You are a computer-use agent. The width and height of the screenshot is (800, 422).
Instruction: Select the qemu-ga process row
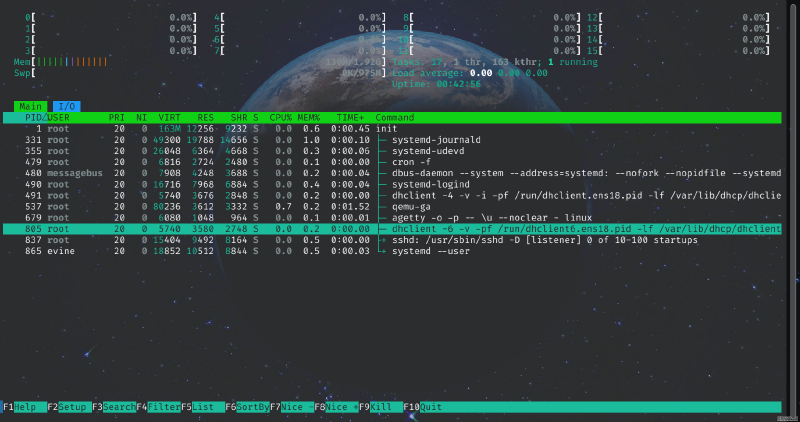(392, 207)
